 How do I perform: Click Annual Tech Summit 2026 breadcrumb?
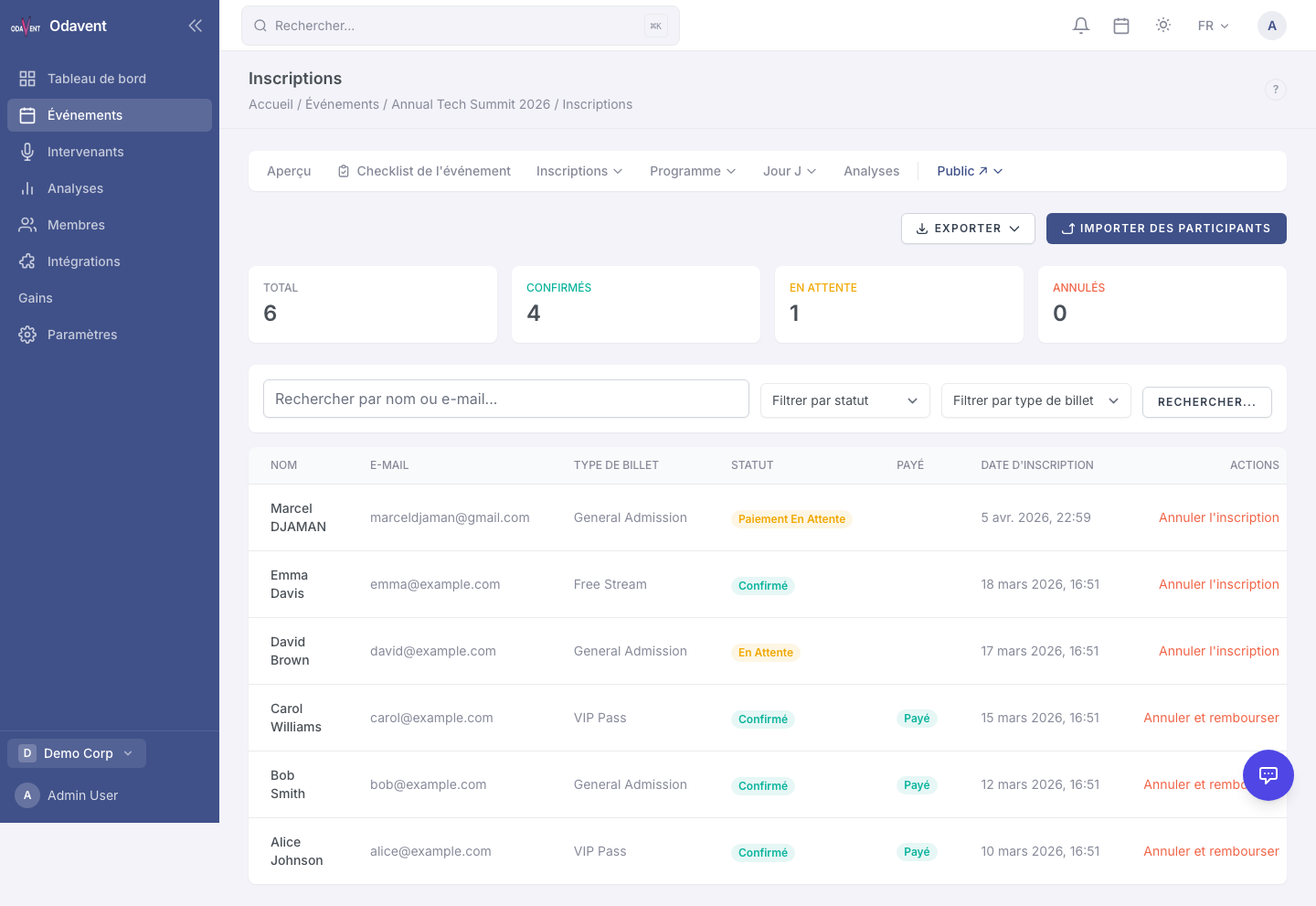pyautogui.click(x=471, y=104)
